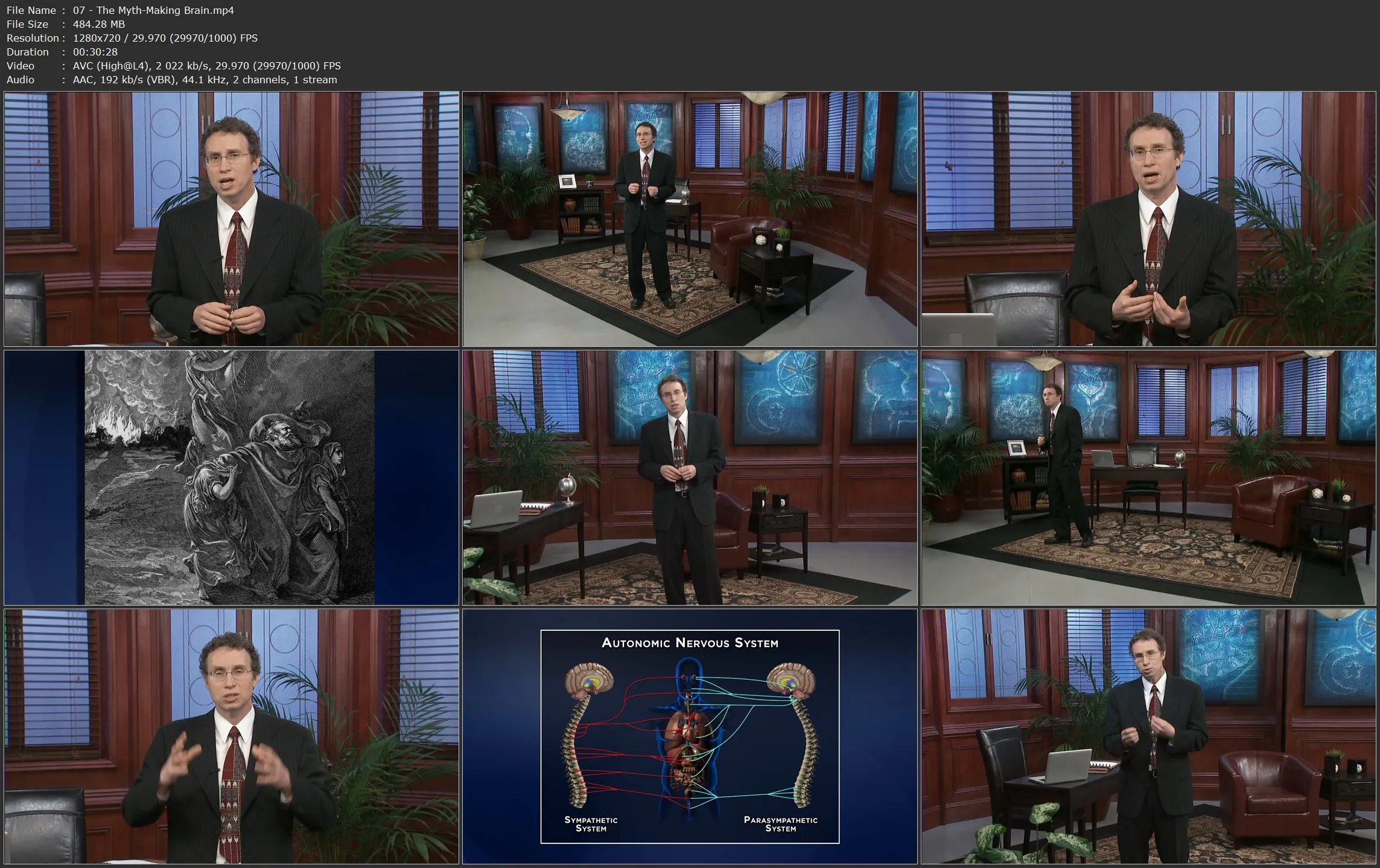The width and height of the screenshot is (1380, 868).
Task: Select the file size value '484.28 MB'
Action: point(99,24)
